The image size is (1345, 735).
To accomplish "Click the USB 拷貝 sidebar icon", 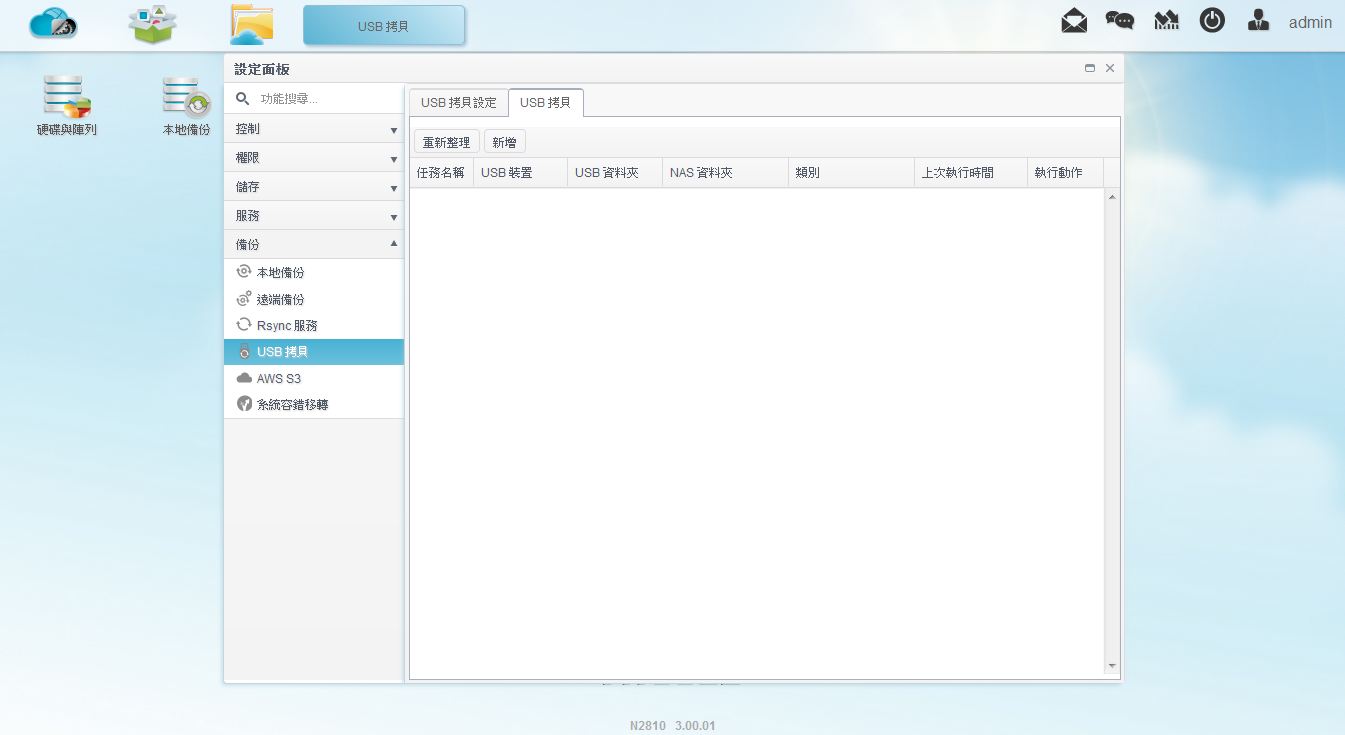I will pos(244,352).
